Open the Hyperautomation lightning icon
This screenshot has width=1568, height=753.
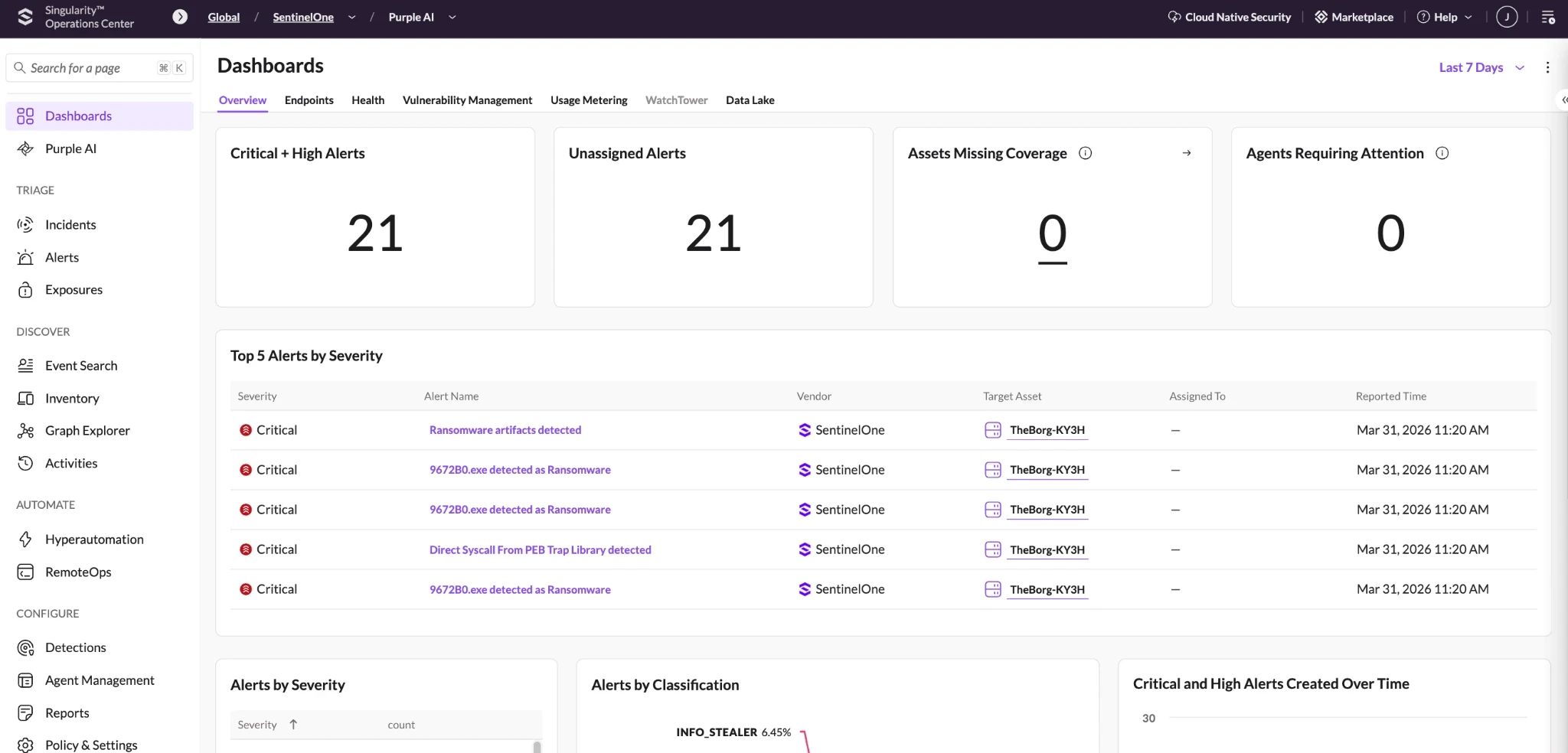25,539
